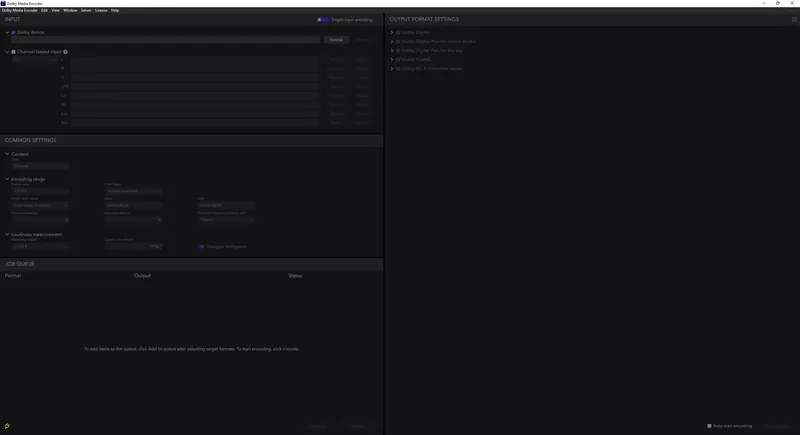Check the Channel-based input checkbox
Screen dimensions: 800x435
tap(13, 52)
